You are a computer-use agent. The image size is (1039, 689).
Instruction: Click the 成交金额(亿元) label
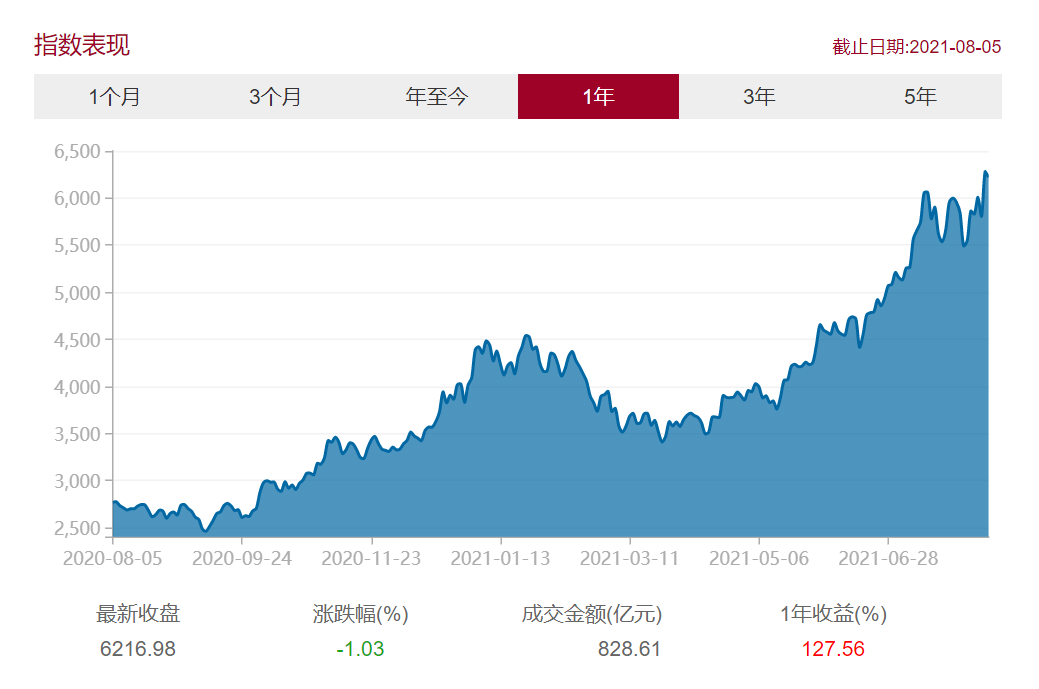point(592,614)
